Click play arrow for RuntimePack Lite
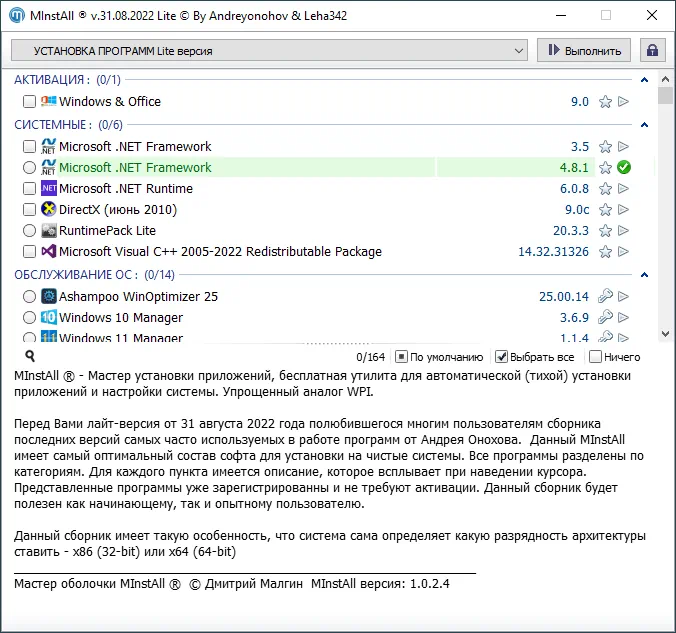The height and width of the screenshot is (633, 676). [623, 231]
